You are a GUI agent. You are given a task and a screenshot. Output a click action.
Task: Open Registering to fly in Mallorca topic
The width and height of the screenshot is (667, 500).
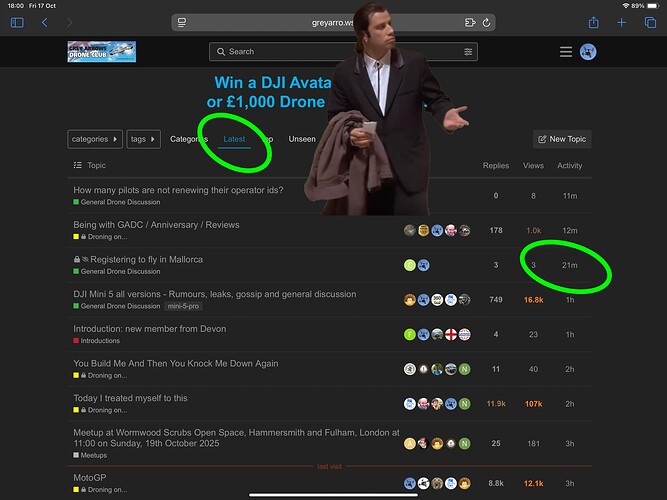pos(146,260)
